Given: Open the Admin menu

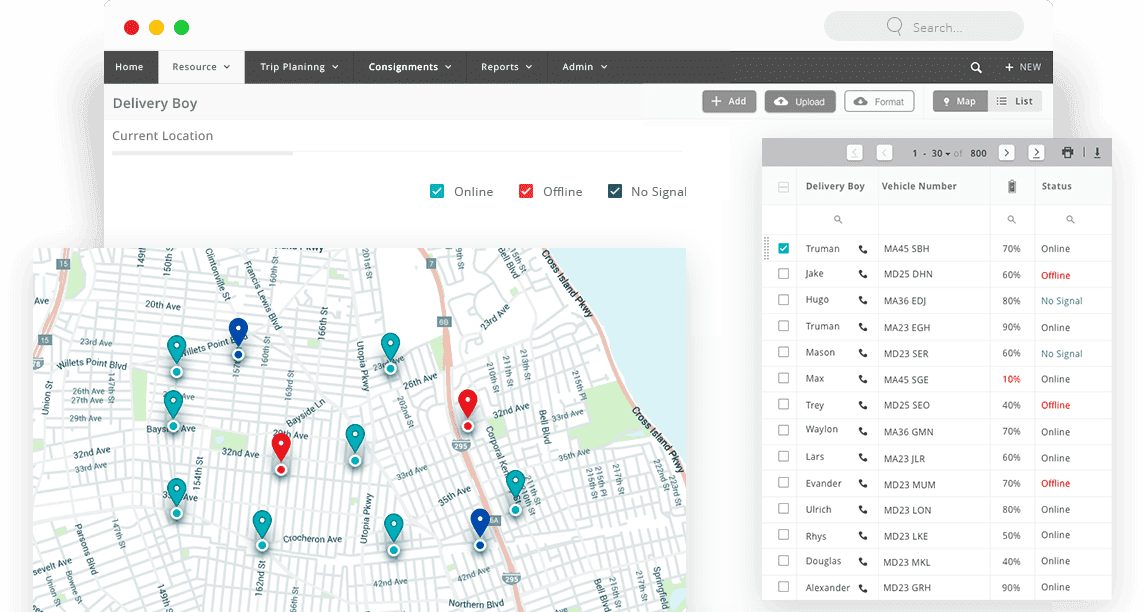Looking at the screenshot, I should click(x=583, y=67).
